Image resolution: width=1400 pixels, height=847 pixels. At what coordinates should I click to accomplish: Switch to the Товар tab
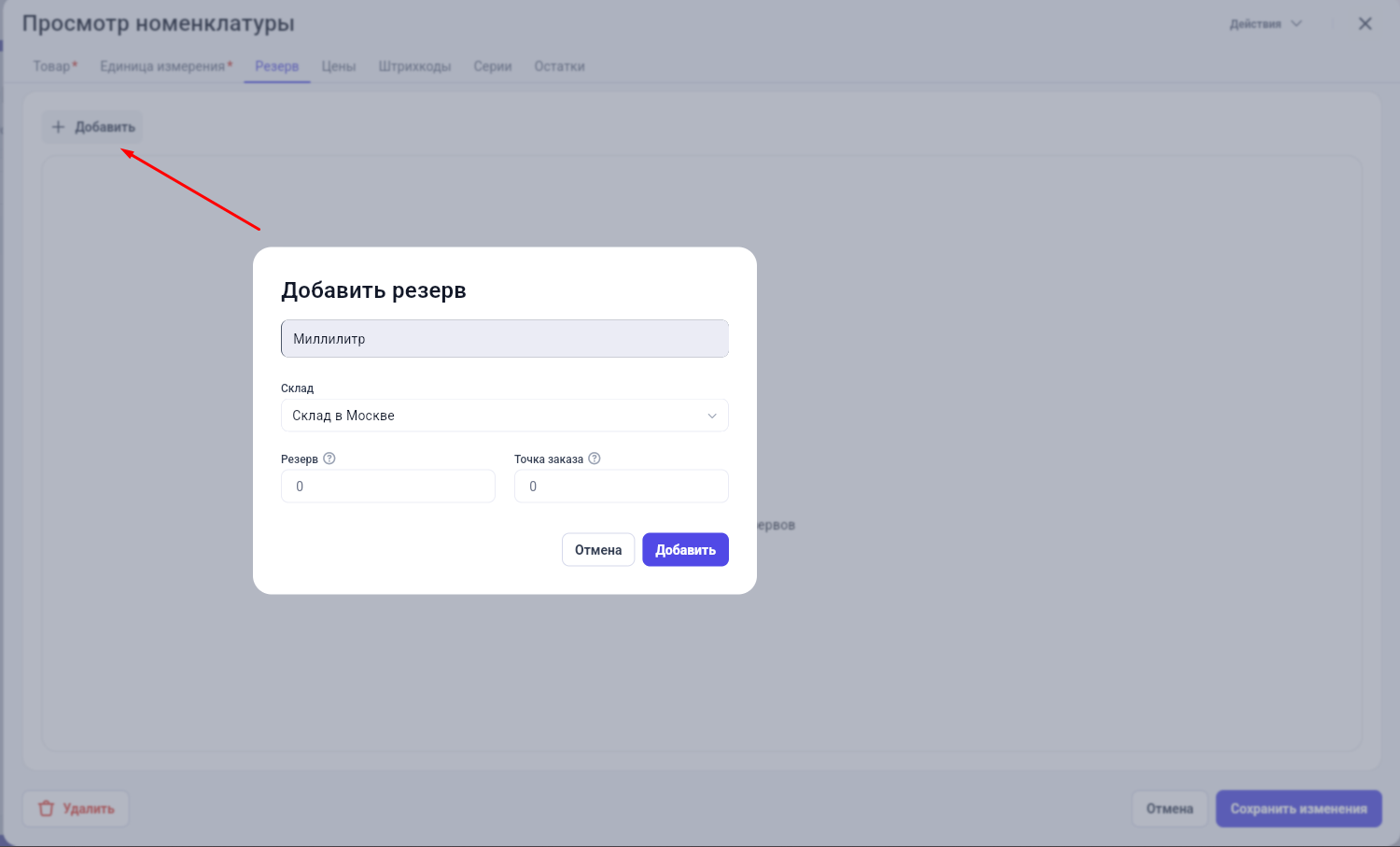tap(55, 66)
